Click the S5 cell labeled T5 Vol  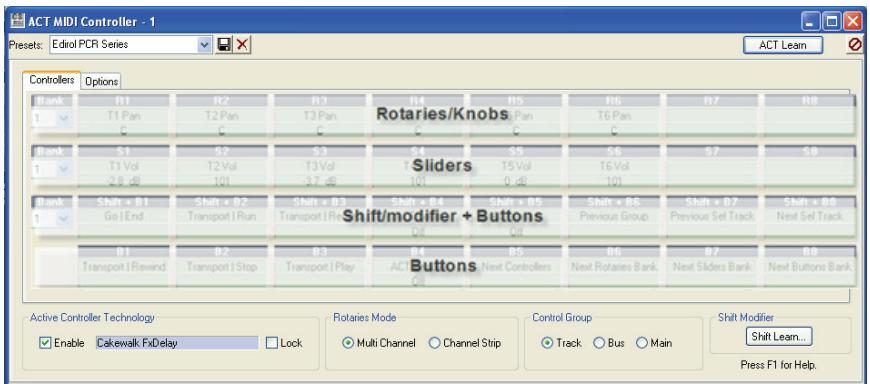pos(516,166)
